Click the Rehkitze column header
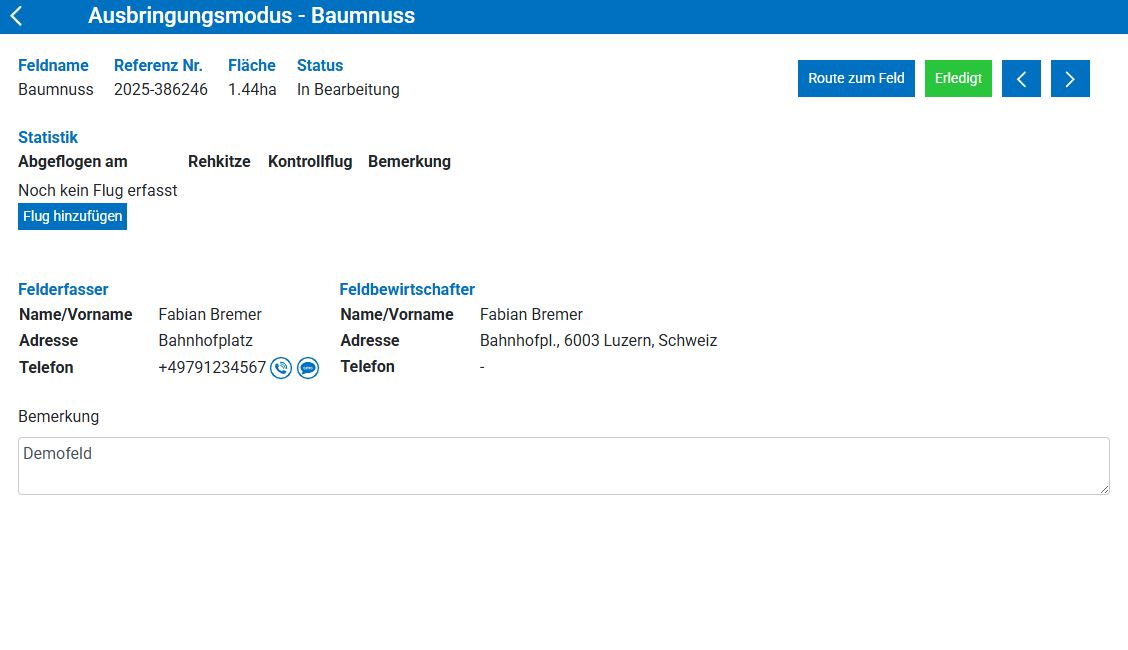Viewport: 1128px width, 650px height. point(219,162)
